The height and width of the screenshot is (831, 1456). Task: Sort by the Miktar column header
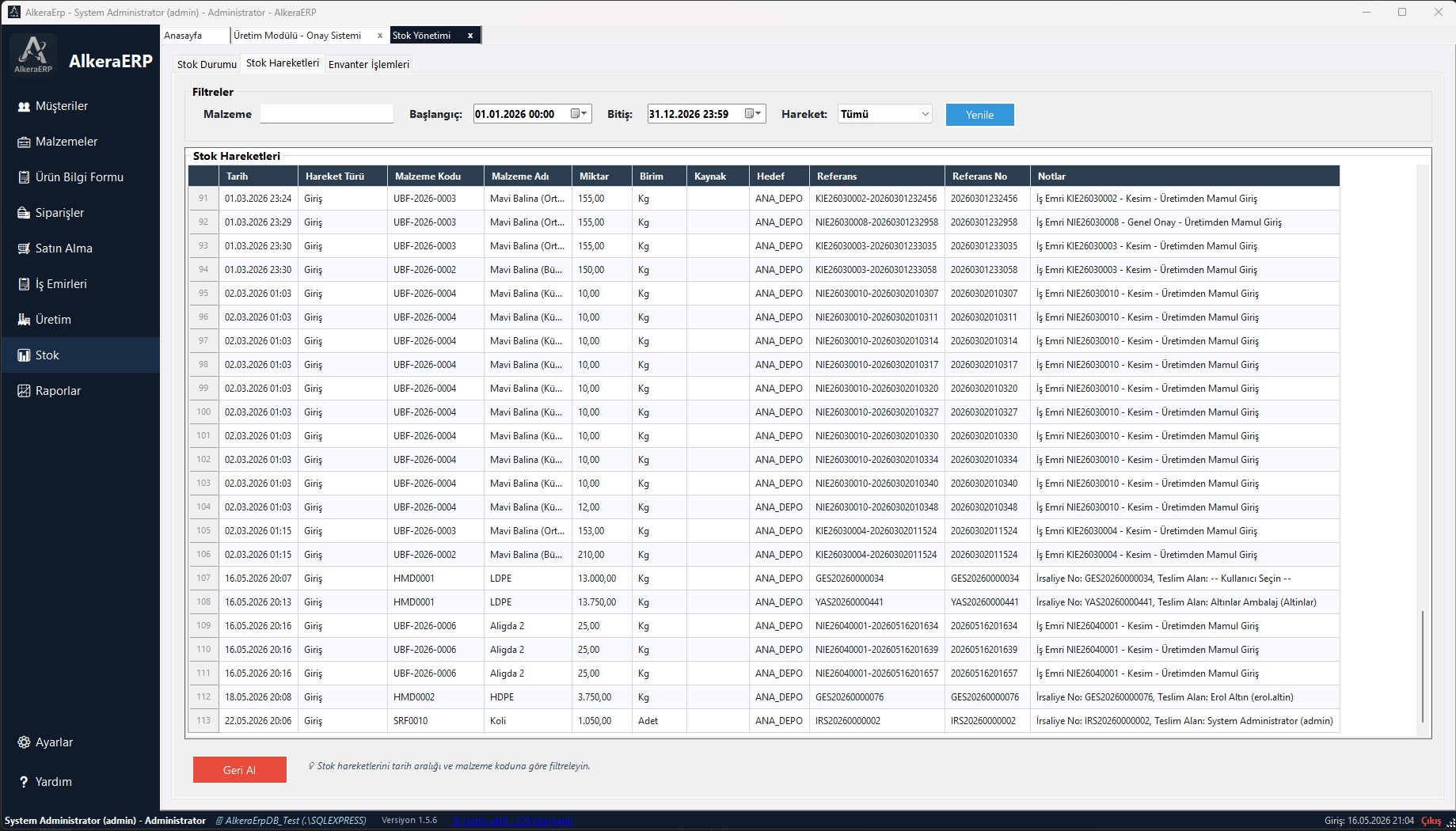point(602,176)
